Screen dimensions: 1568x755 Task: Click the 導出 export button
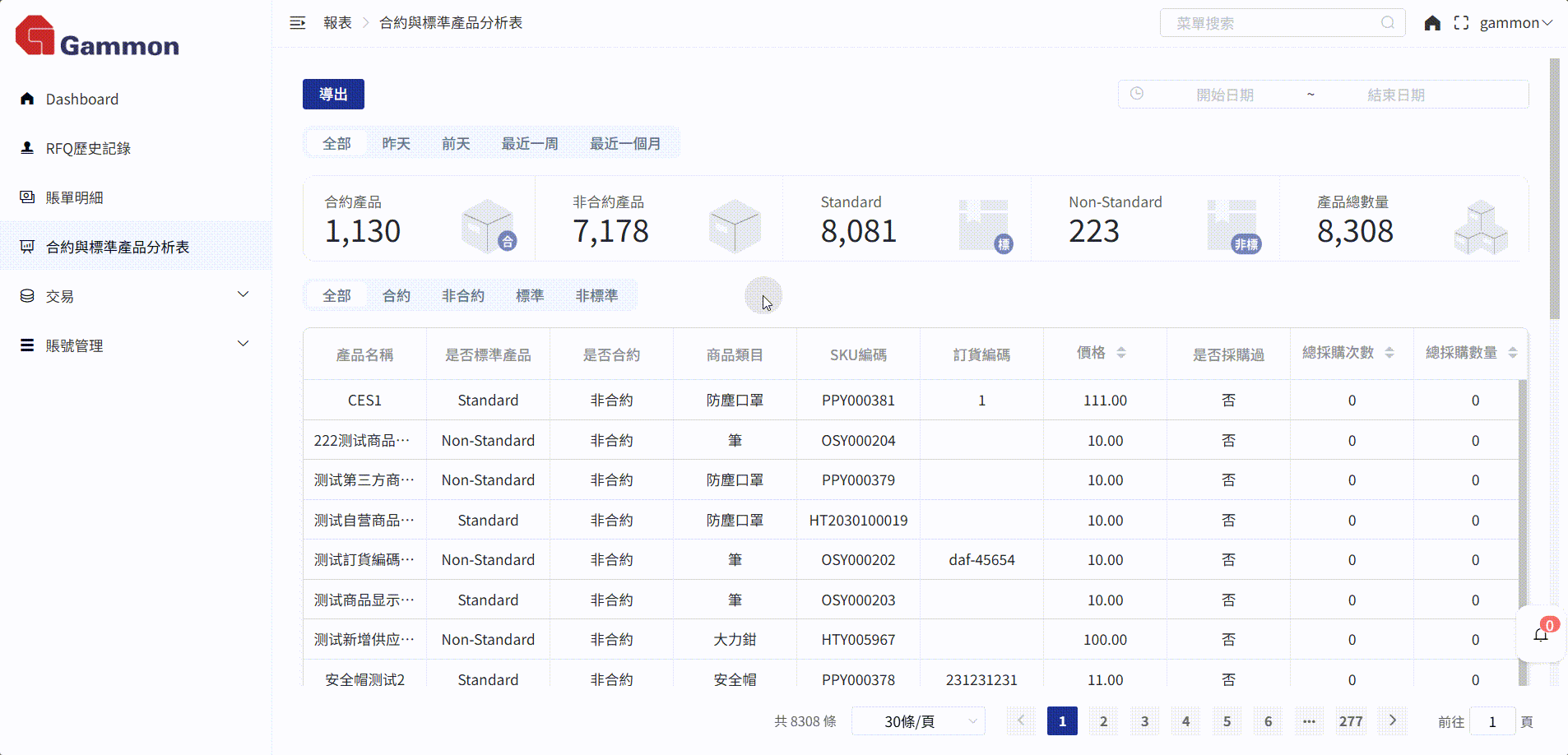(333, 95)
